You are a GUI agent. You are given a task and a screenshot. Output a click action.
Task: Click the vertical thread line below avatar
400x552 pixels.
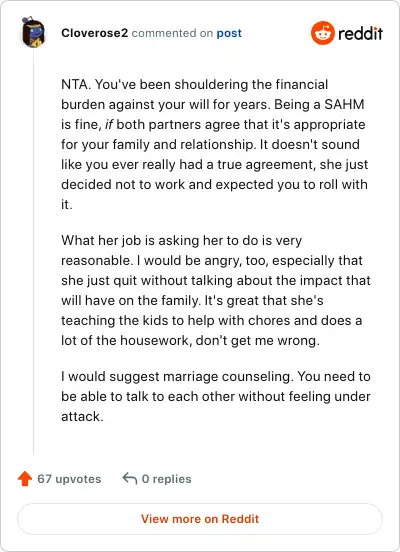click(x=33, y=252)
